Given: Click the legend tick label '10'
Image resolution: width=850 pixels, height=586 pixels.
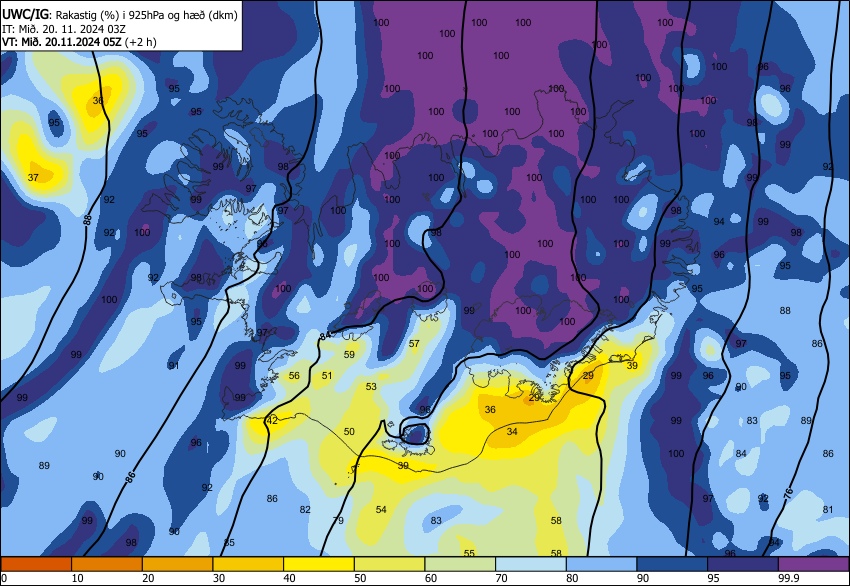Looking at the screenshot, I should [78, 578].
